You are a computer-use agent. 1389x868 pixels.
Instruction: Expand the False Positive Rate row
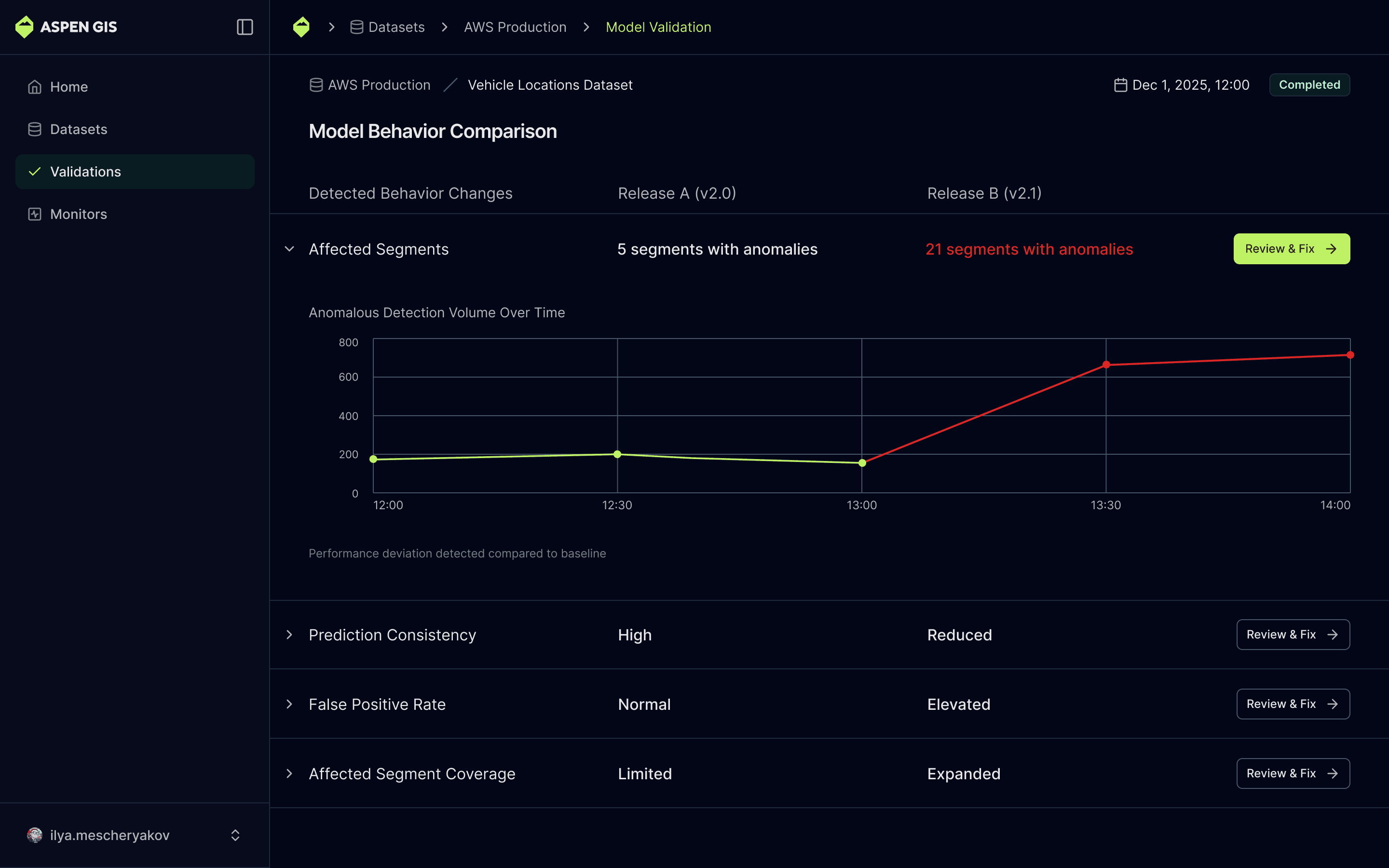[289, 705]
